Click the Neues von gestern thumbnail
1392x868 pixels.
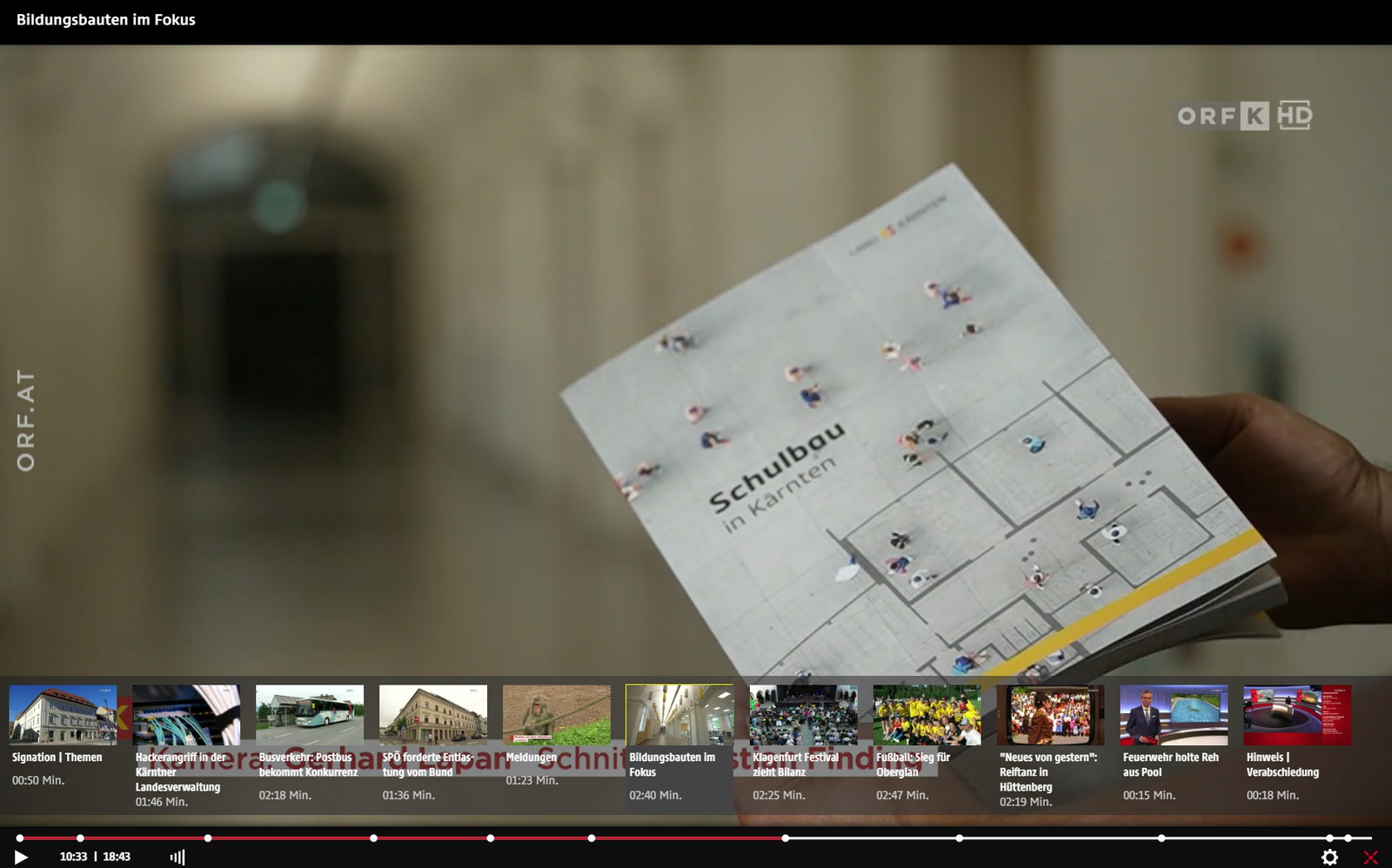coord(1050,715)
